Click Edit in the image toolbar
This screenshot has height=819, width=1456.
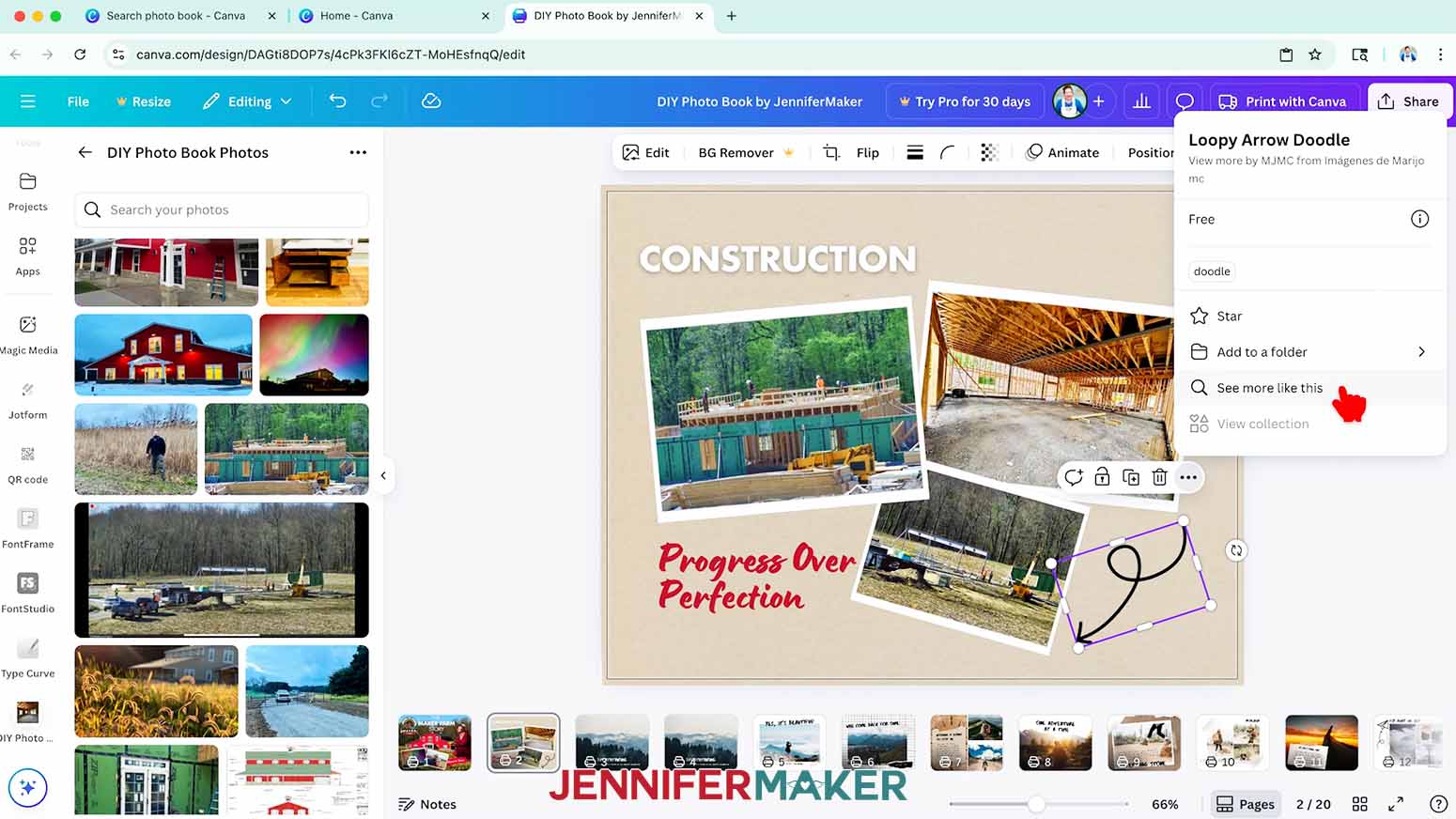click(x=646, y=152)
